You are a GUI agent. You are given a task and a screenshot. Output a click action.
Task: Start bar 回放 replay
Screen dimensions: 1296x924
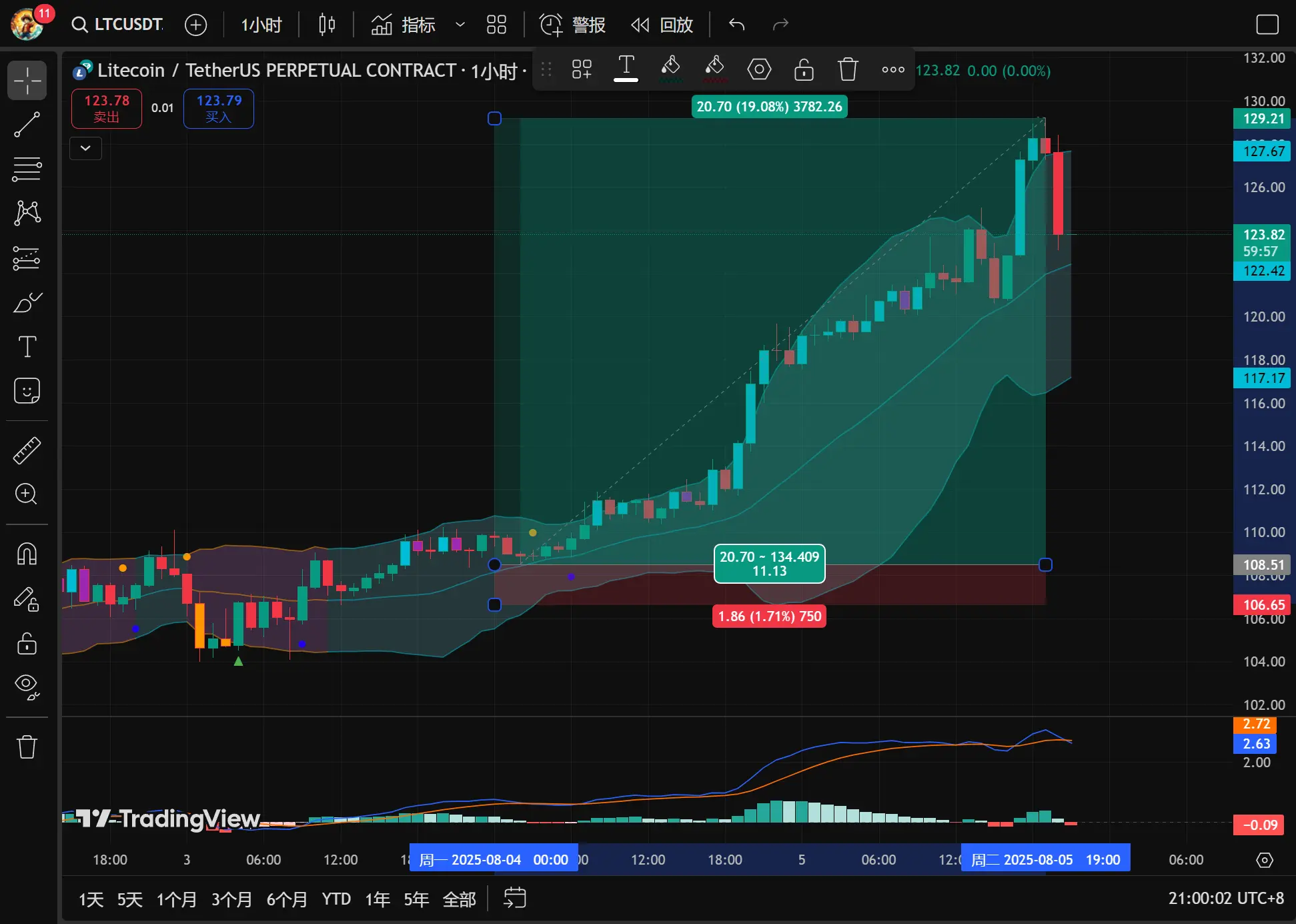point(662,25)
